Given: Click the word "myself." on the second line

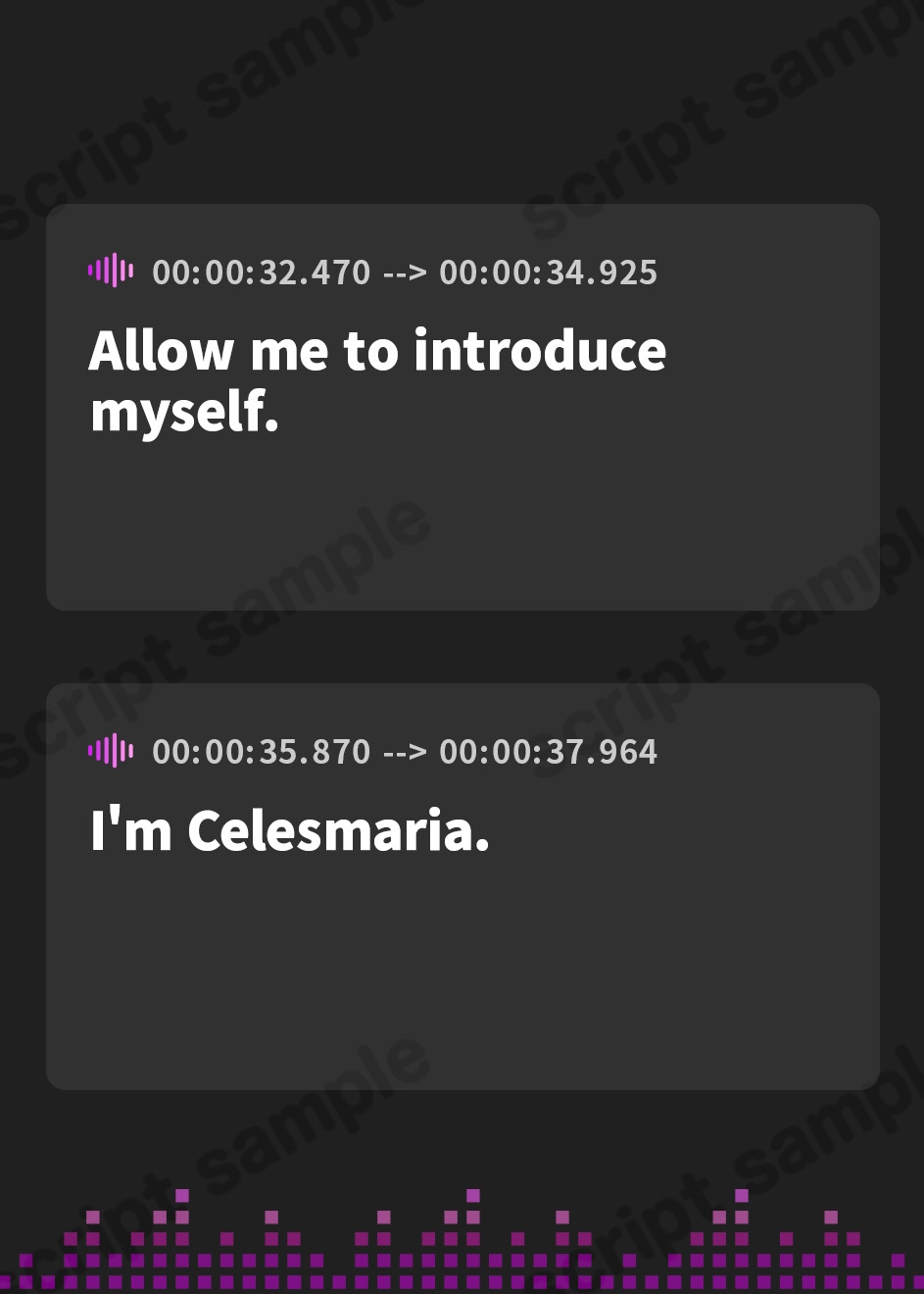Looking at the screenshot, I should [x=184, y=411].
